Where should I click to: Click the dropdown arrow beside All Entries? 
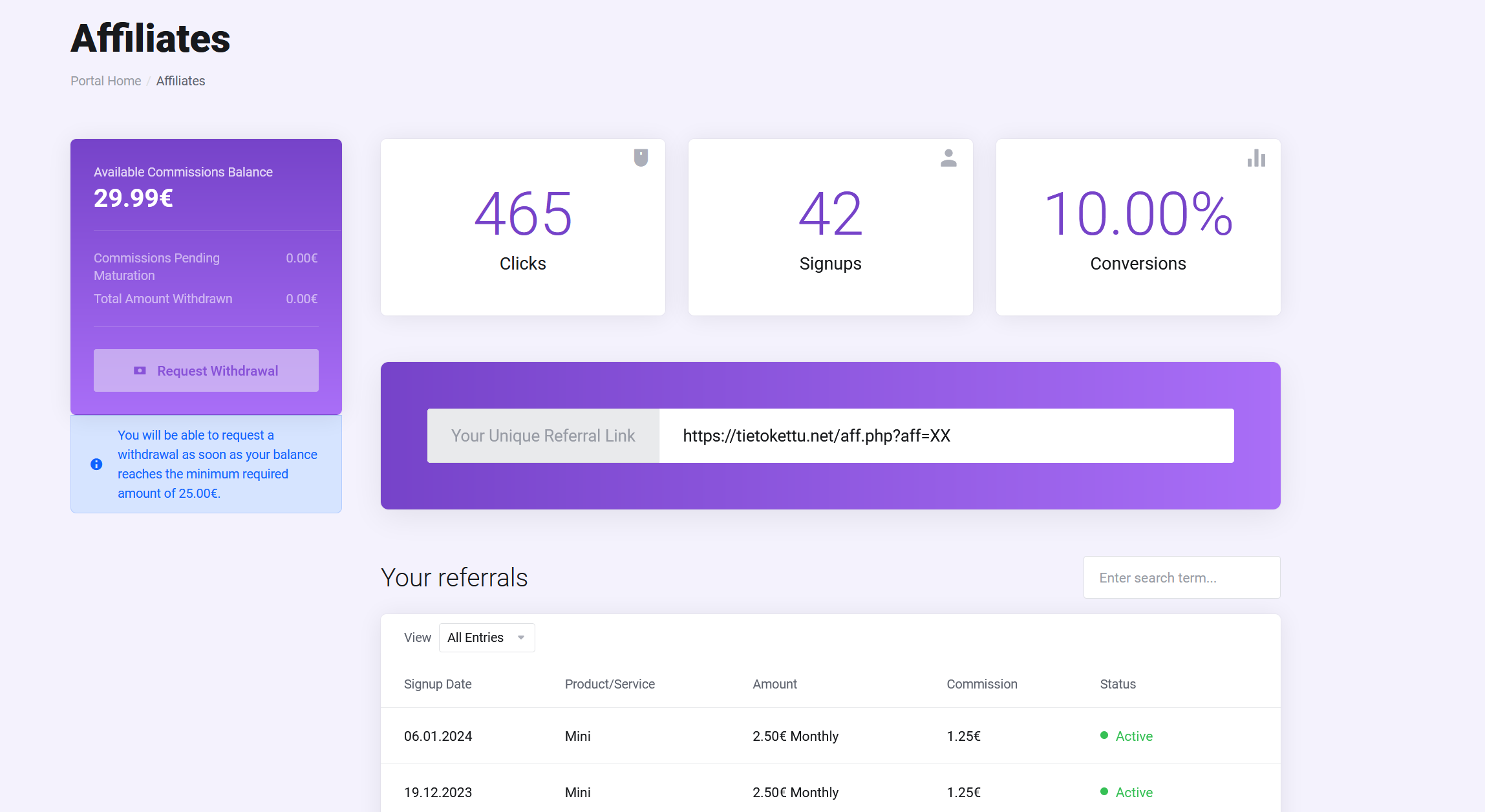pos(521,637)
